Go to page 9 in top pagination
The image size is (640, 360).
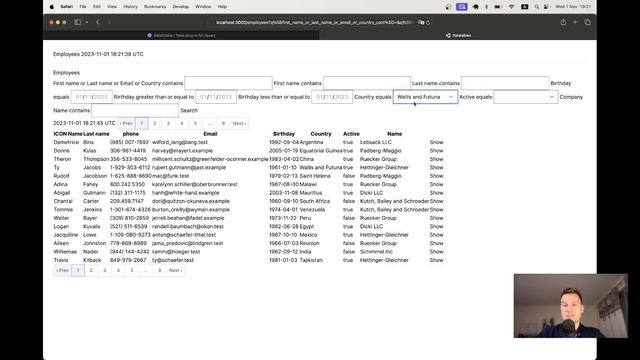pyautogui.click(x=223, y=123)
